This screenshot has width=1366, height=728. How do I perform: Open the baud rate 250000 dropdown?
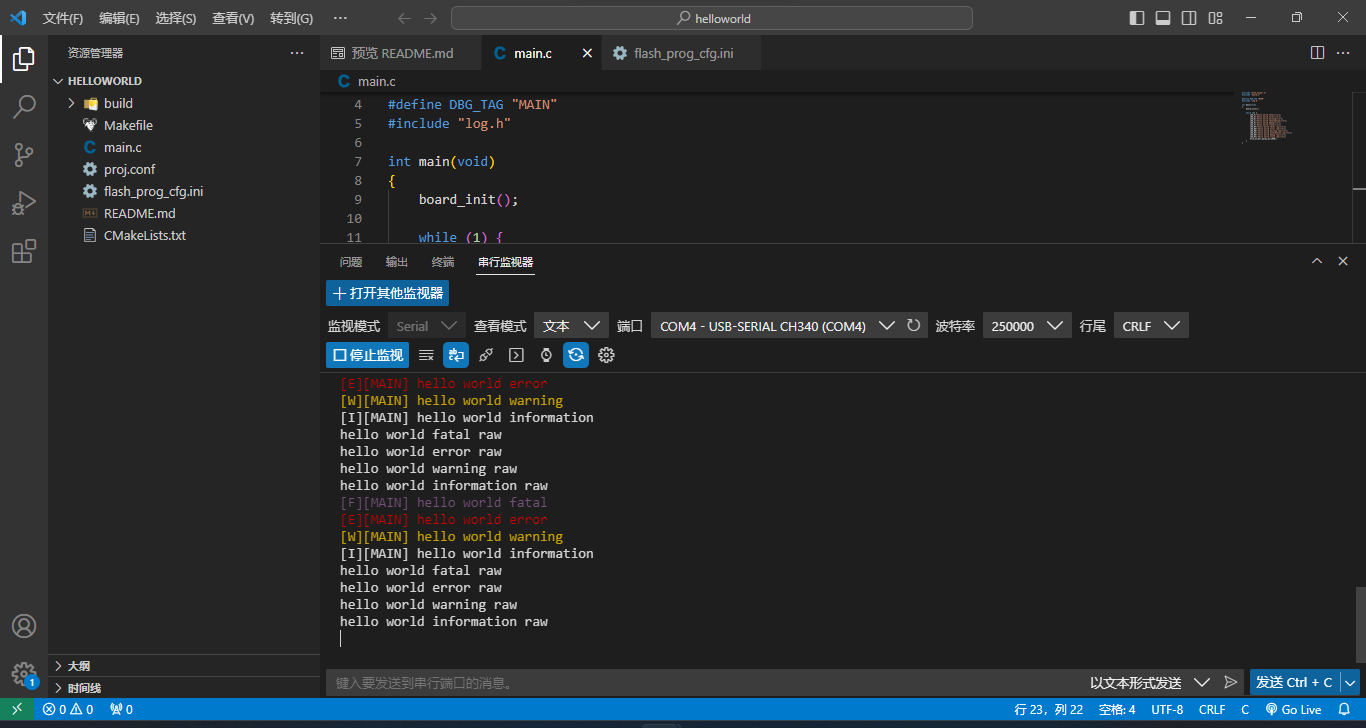(x=1026, y=325)
